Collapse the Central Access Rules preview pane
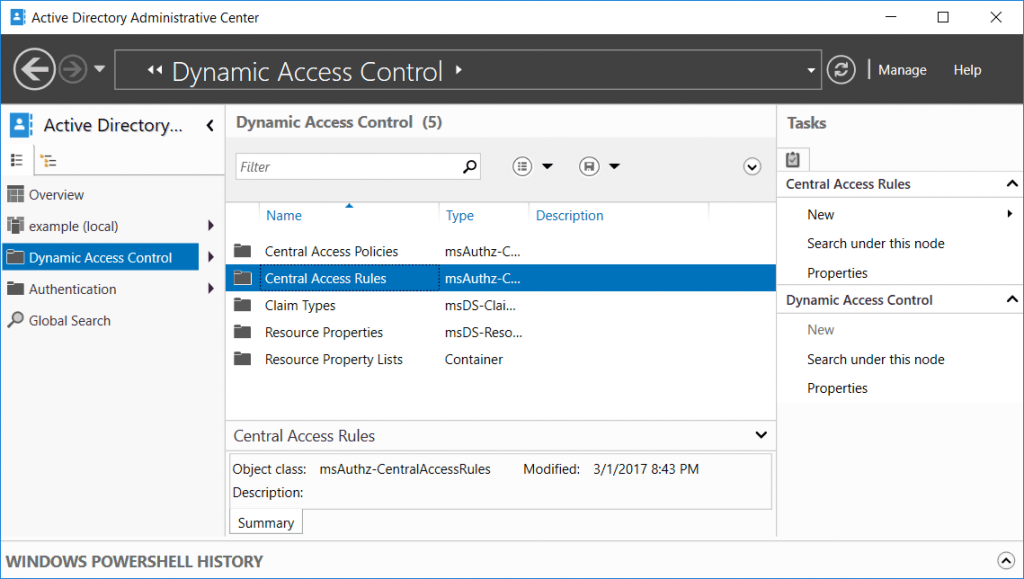1024x579 pixels. pyautogui.click(x=761, y=435)
